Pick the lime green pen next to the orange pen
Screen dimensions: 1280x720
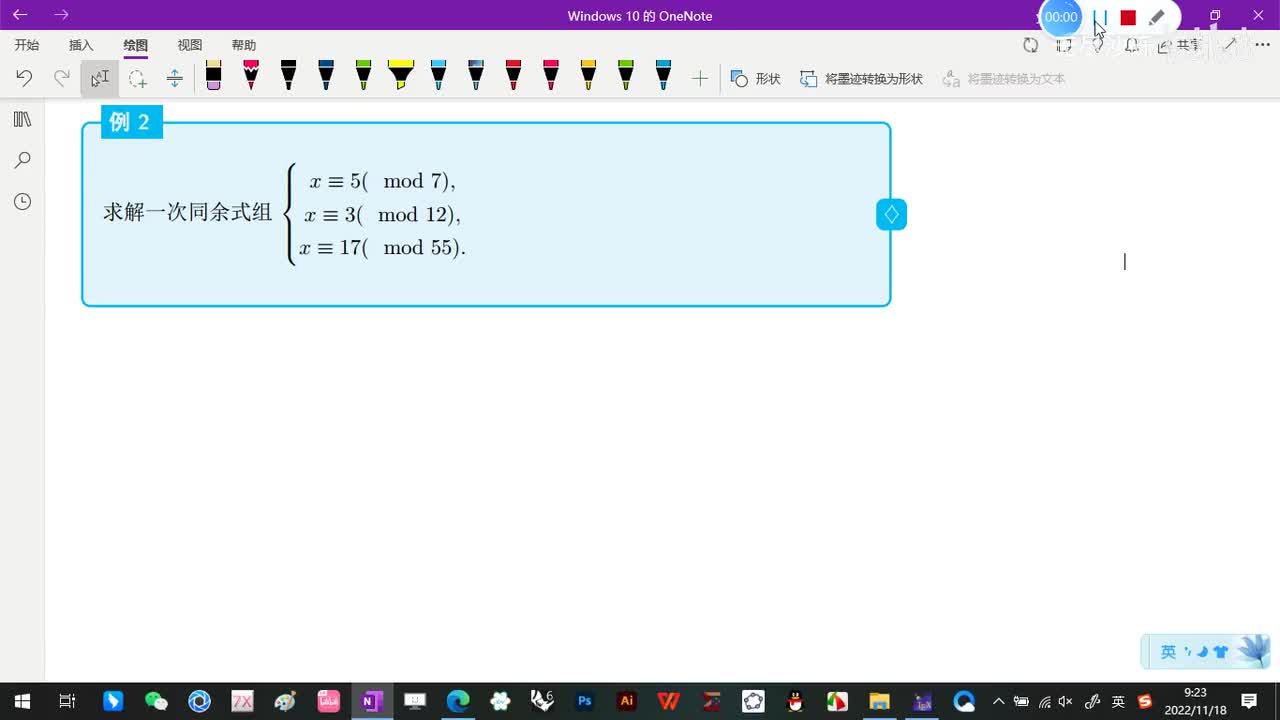(626, 75)
